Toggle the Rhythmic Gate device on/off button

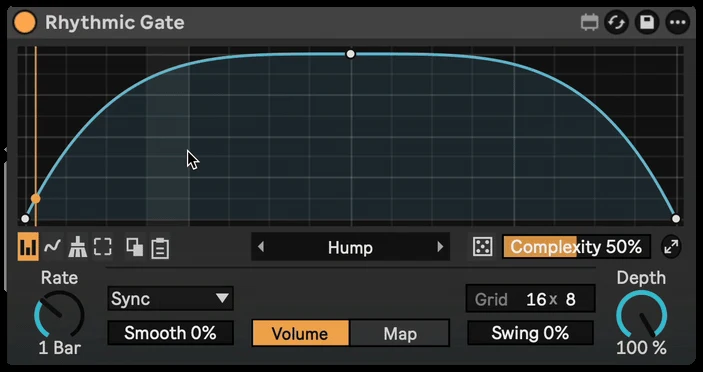[25, 22]
